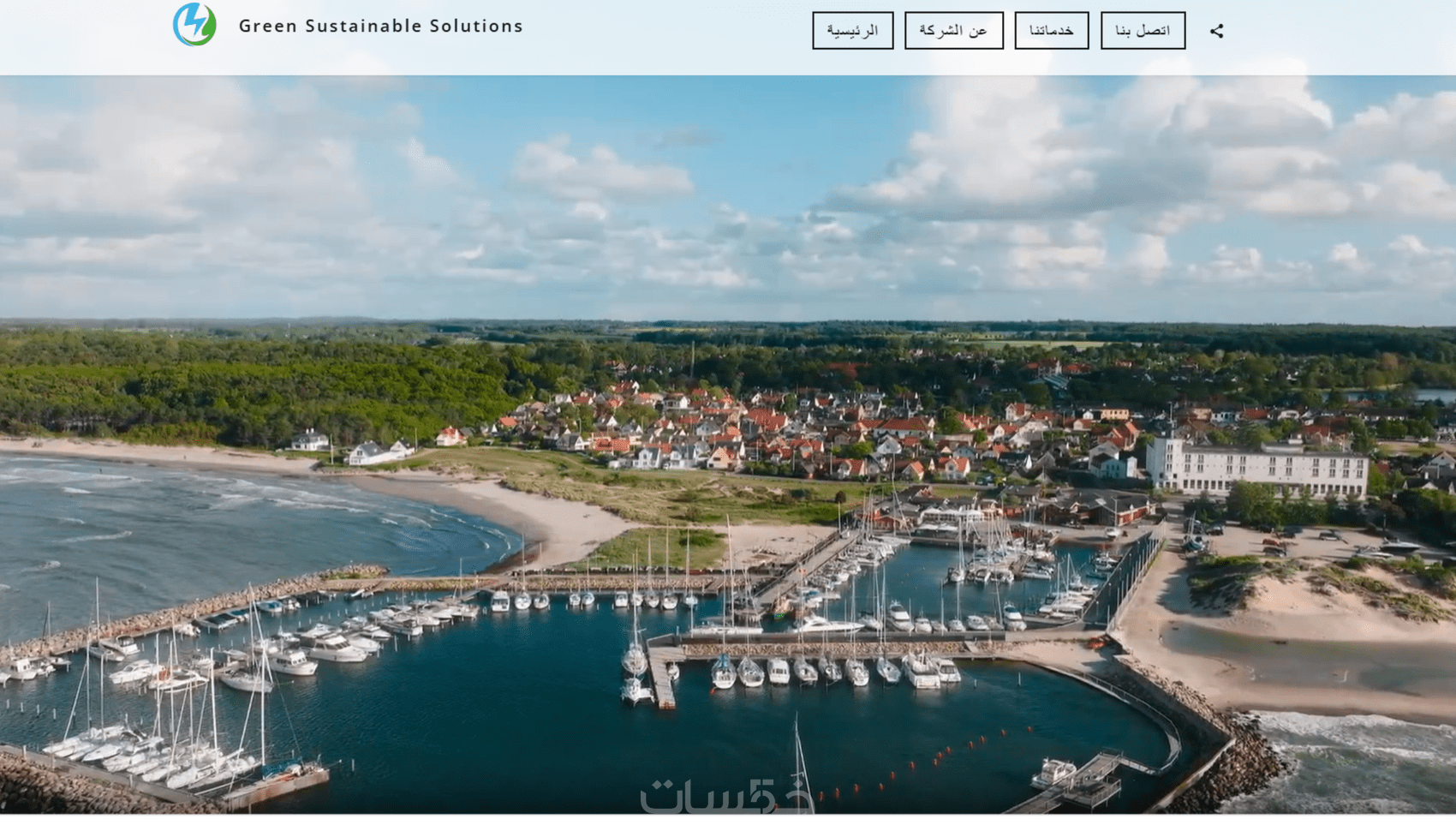Open the اتصل بنا contact page
The width and height of the screenshot is (1456, 831).
click(1143, 31)
